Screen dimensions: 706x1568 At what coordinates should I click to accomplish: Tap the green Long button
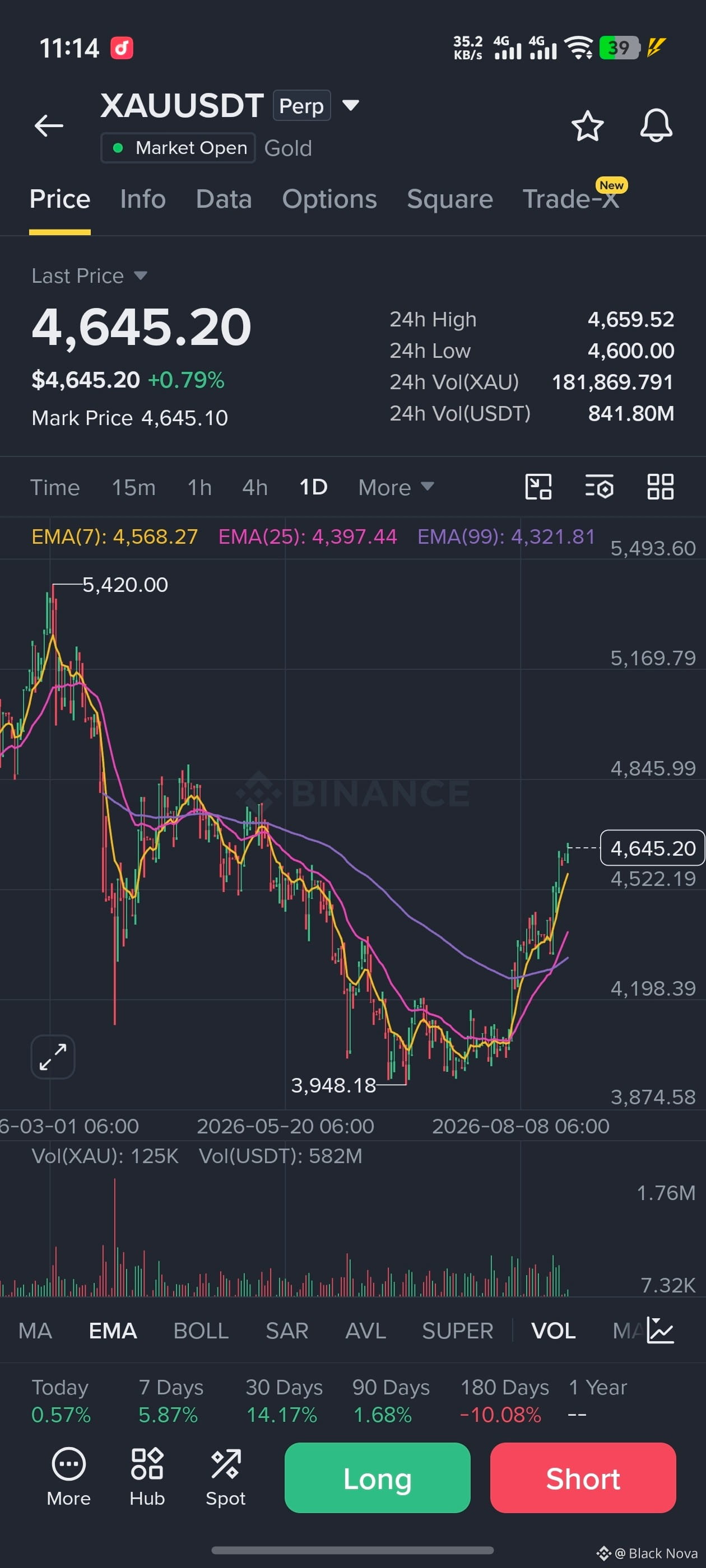pos(377,1478)
